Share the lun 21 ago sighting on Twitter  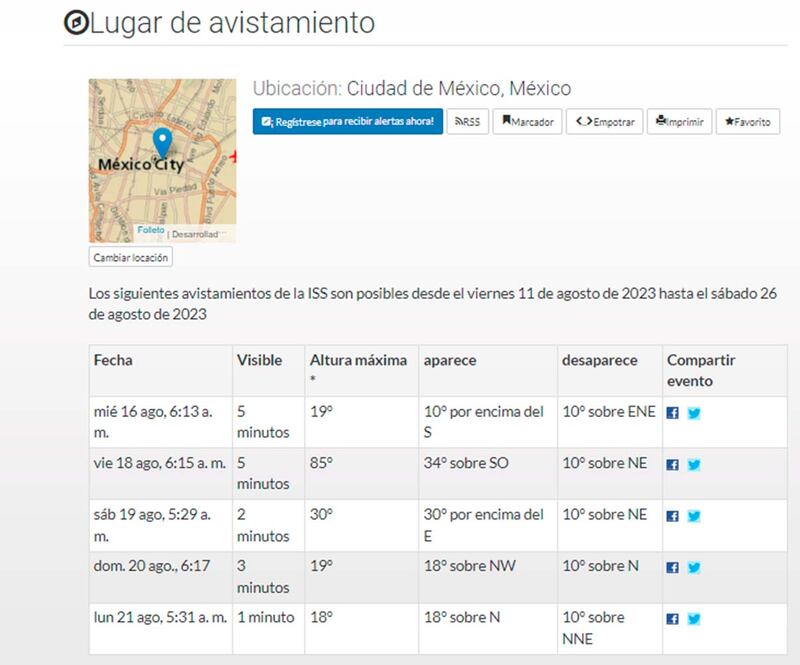pyautogui.click(x=693, y=619)
